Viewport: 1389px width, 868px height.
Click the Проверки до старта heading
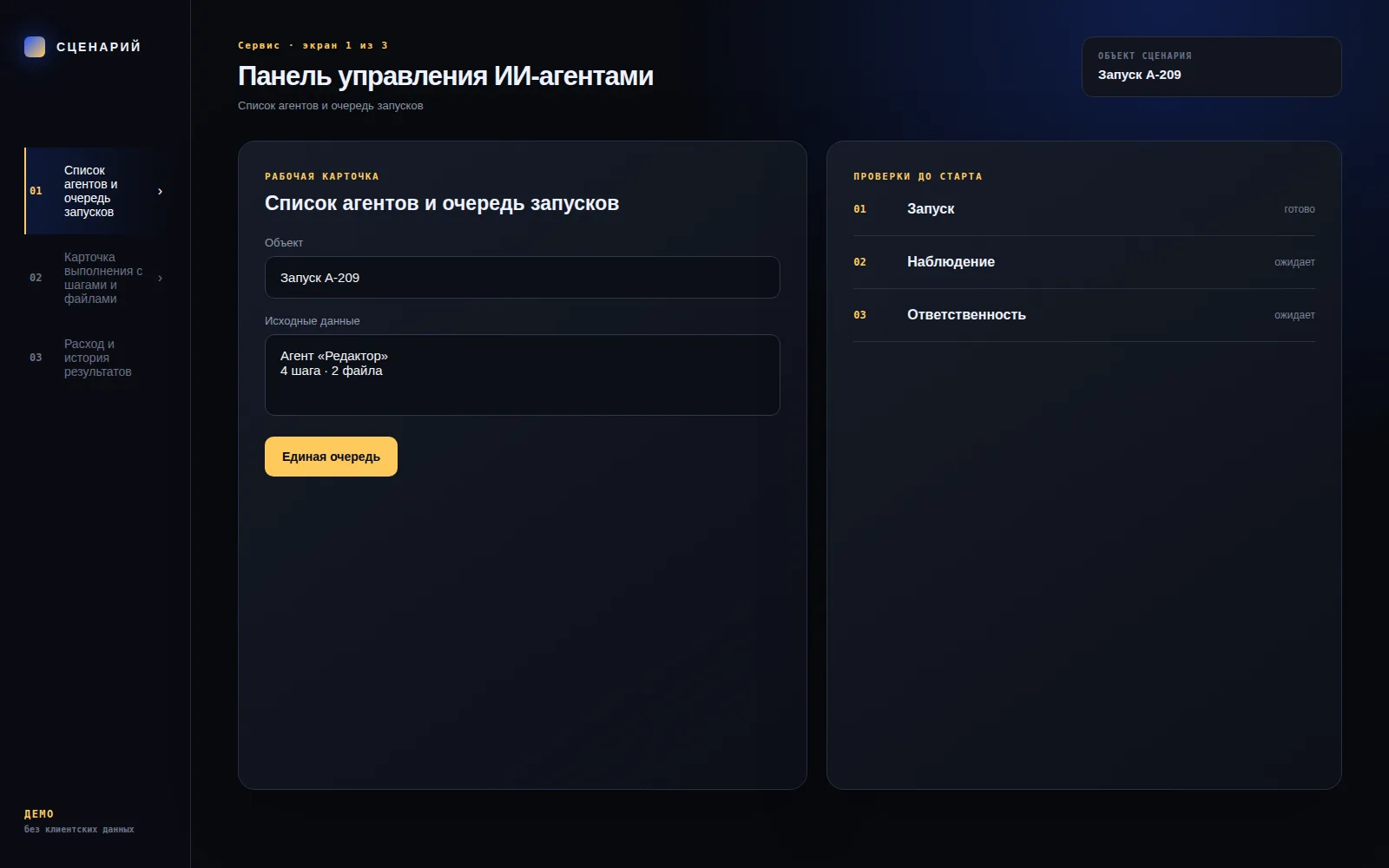(x=918, y=176)
